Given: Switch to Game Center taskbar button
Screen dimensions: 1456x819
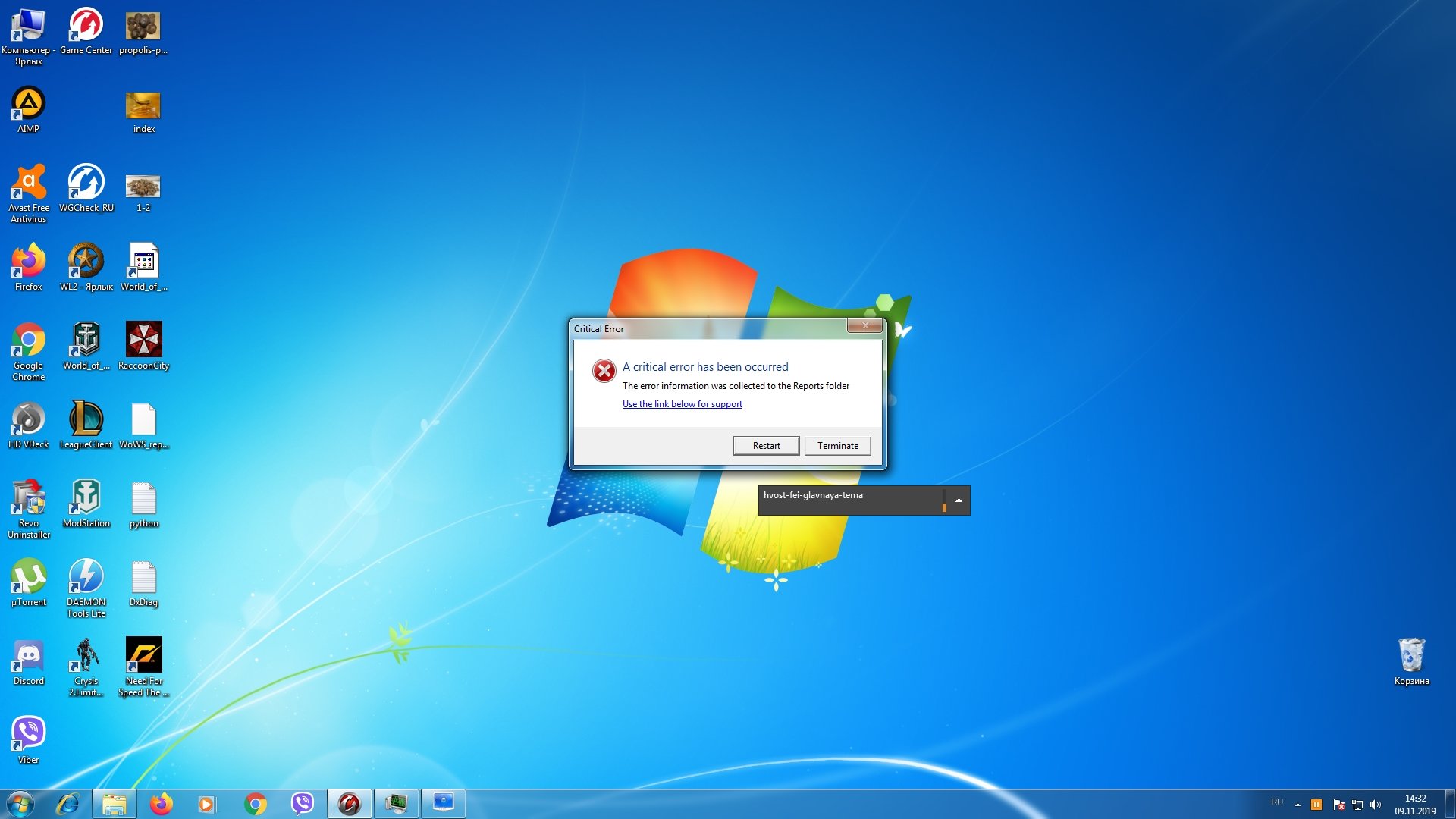Looking at the screenshot, I should point(350,804).
